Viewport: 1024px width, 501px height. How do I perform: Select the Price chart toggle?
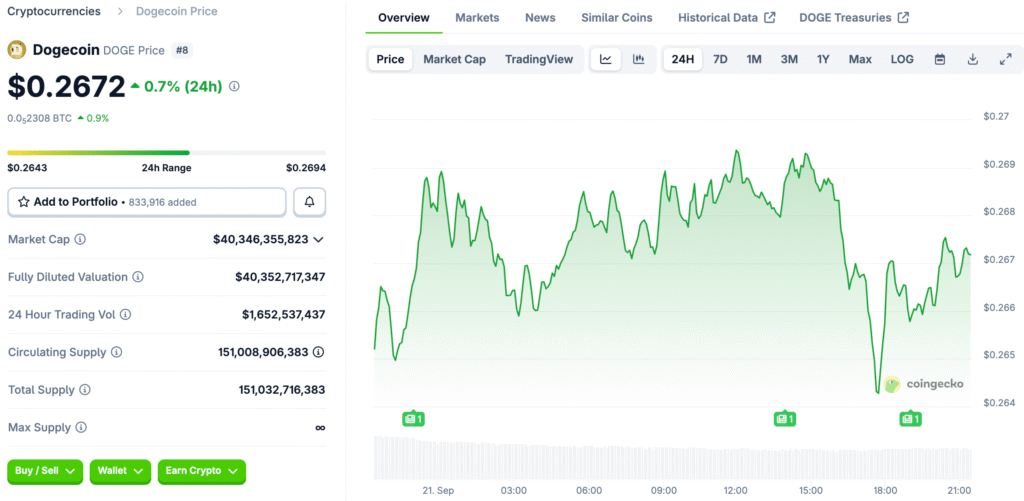[x=391, y=59]
